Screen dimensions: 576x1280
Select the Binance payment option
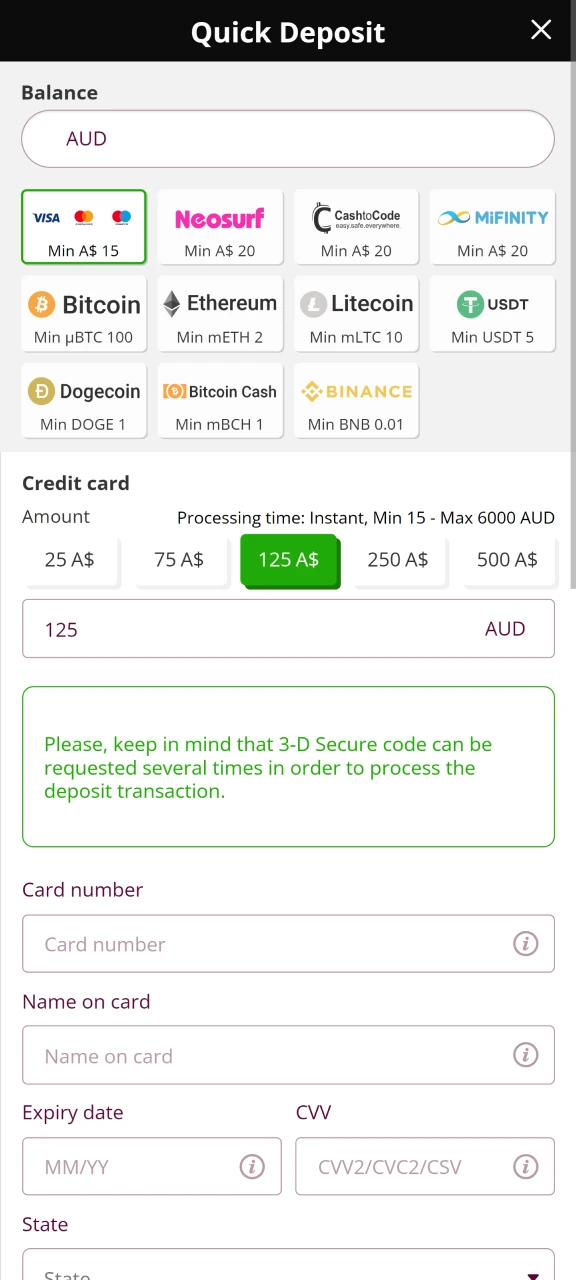[356, 400]
